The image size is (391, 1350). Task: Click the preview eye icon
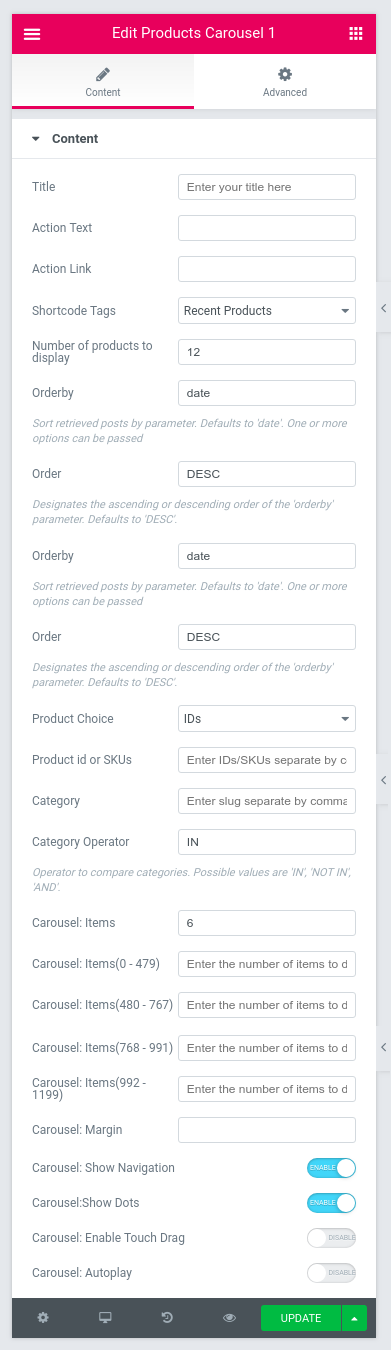tap(229, 1318)
